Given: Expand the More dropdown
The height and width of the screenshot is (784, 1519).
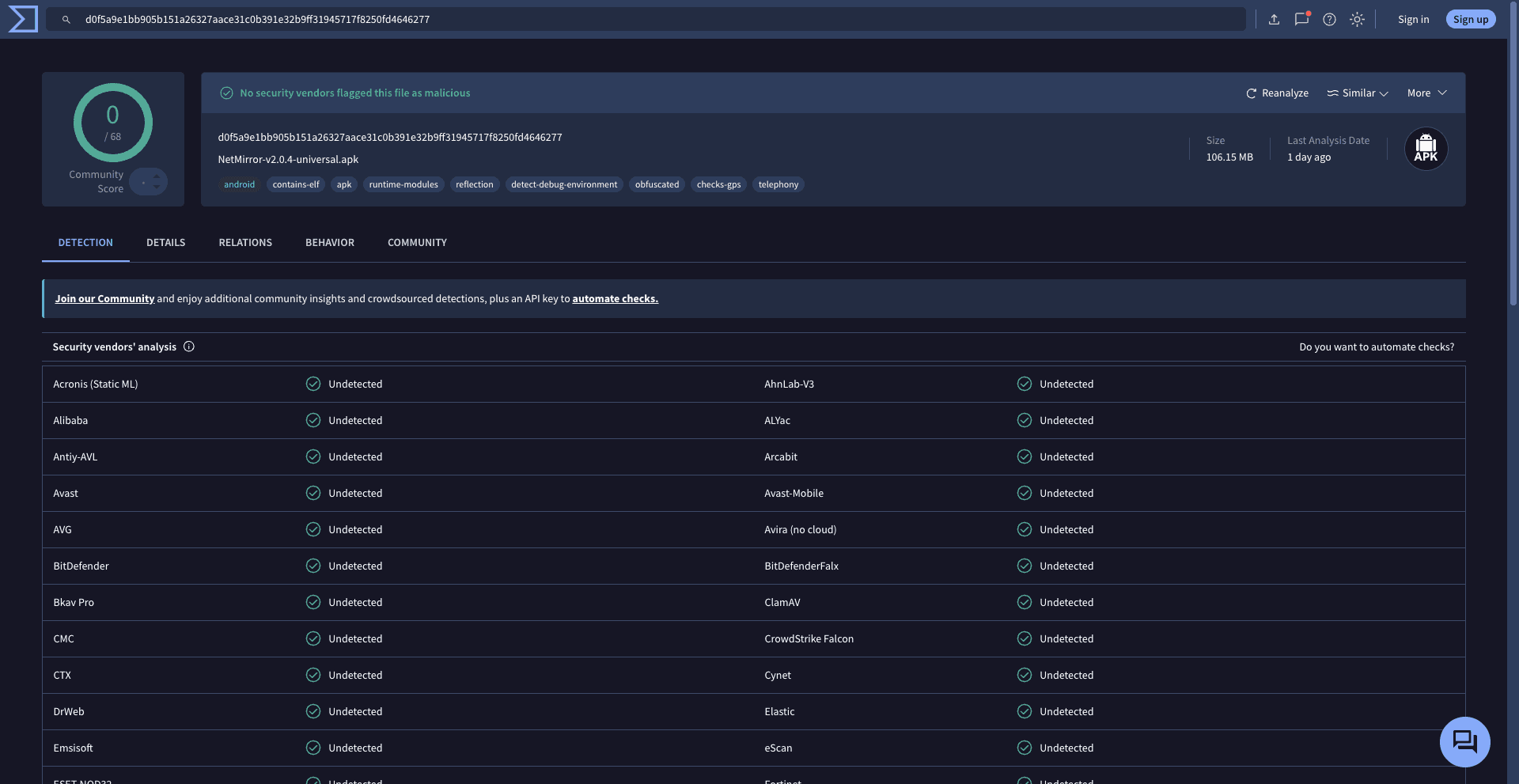Looking at the screenshot, I should click(1426, 93).
